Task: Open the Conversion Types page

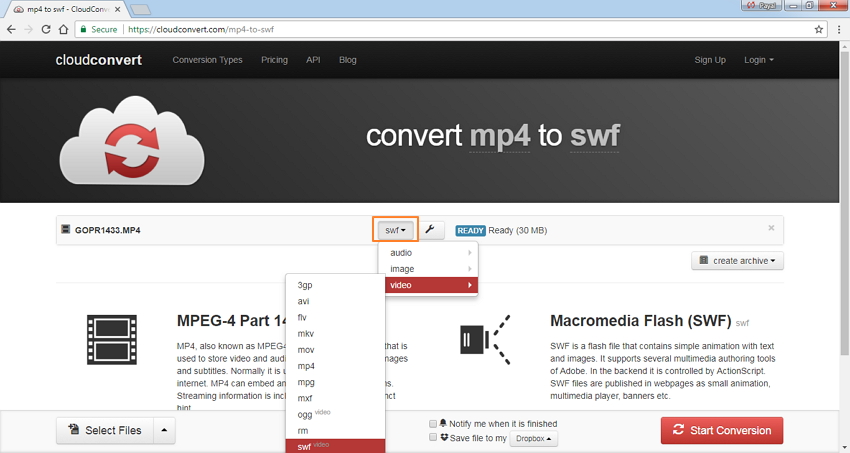Action: (207, 60)
